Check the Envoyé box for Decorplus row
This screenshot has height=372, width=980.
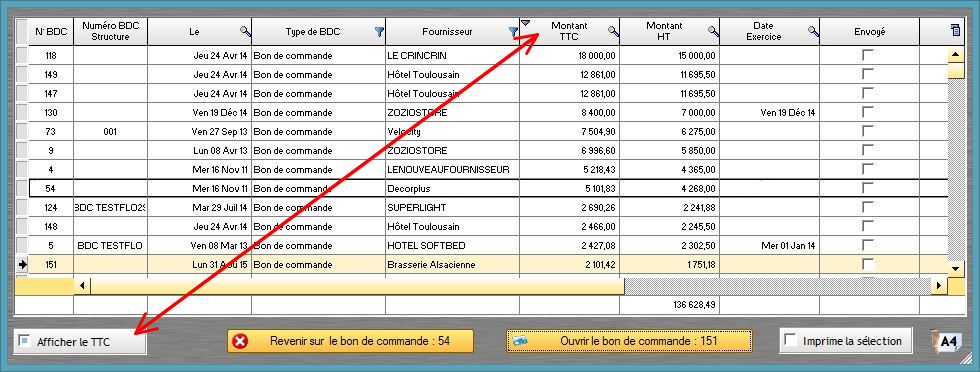click(868, 188)
